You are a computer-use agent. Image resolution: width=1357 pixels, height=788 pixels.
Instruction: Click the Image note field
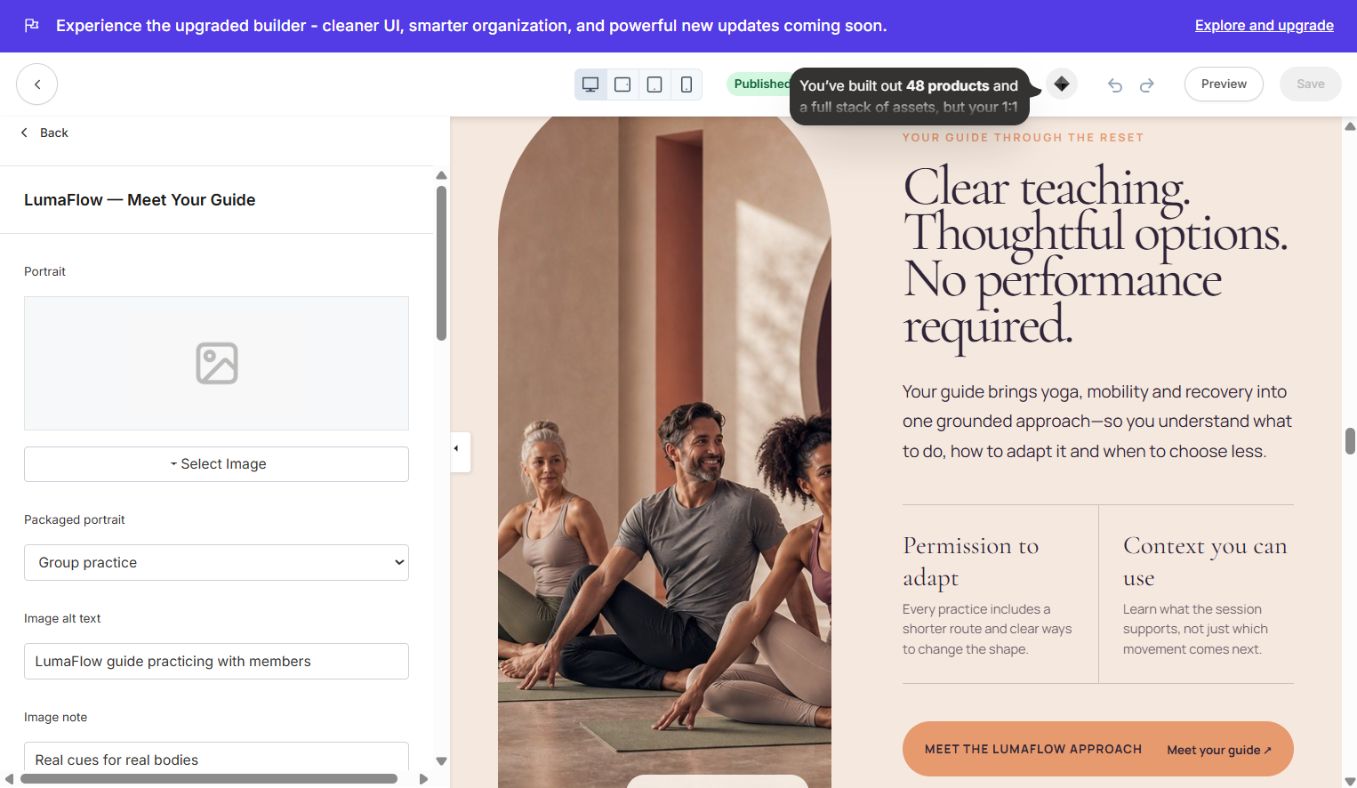[x=216, y=759]
